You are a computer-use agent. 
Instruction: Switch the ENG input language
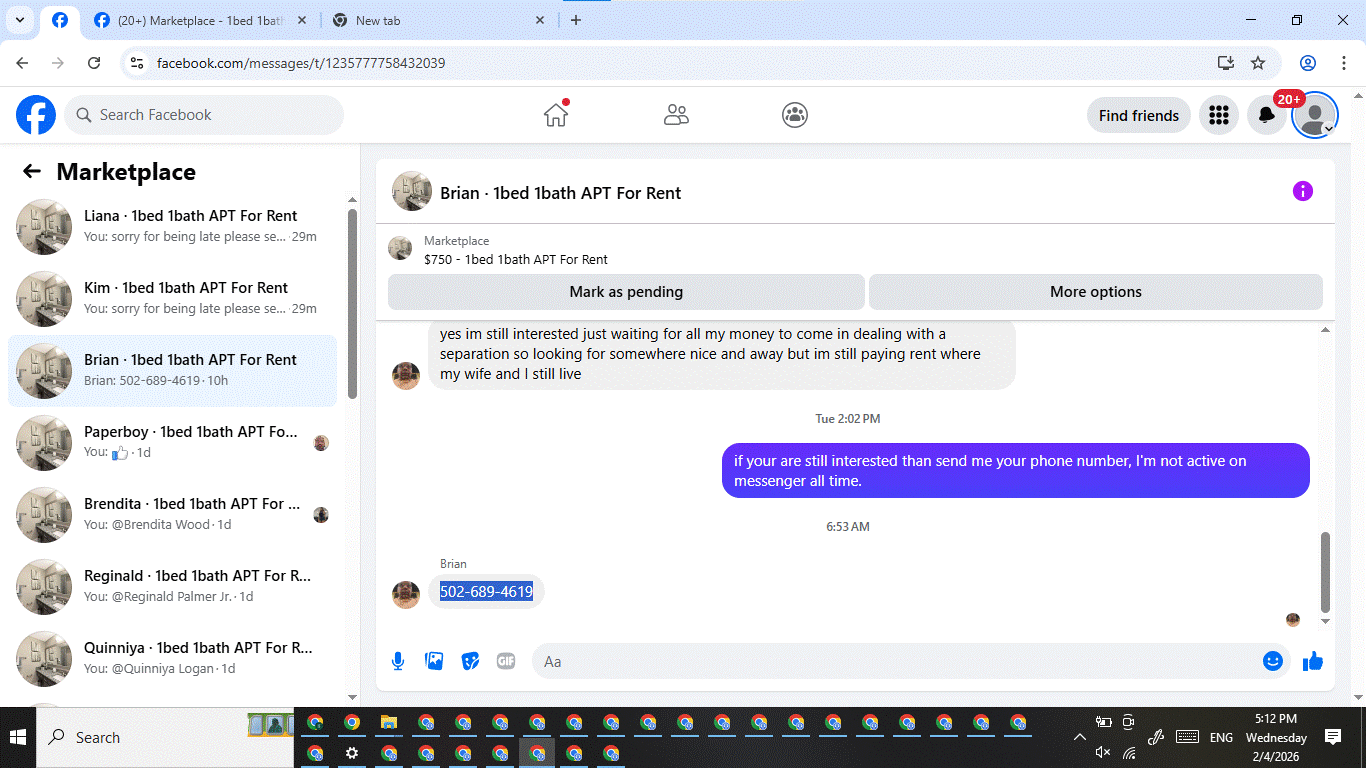coord(1221,738)
